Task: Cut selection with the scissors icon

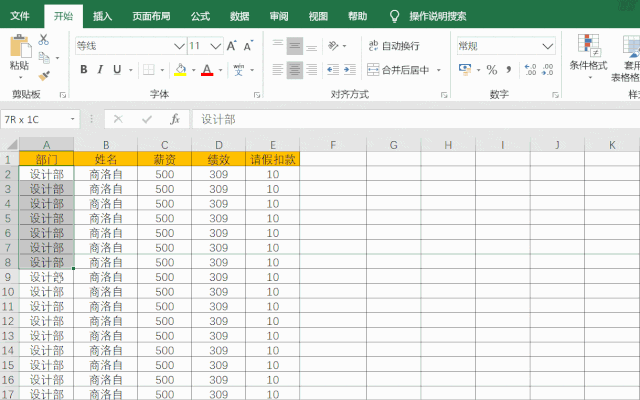Action: tap(44, 40)
